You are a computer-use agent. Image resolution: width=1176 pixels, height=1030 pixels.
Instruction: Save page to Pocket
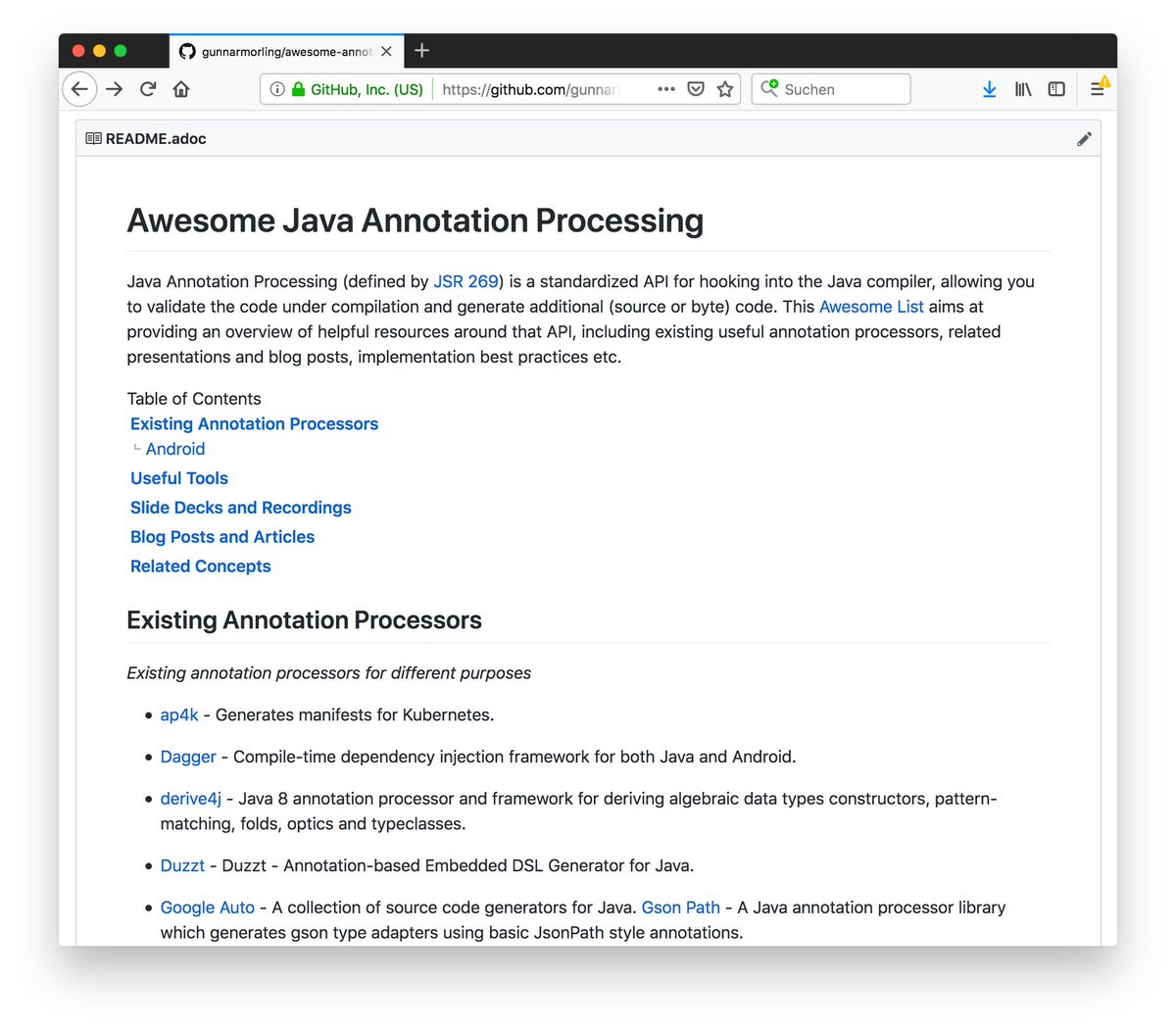pos(696,88)
